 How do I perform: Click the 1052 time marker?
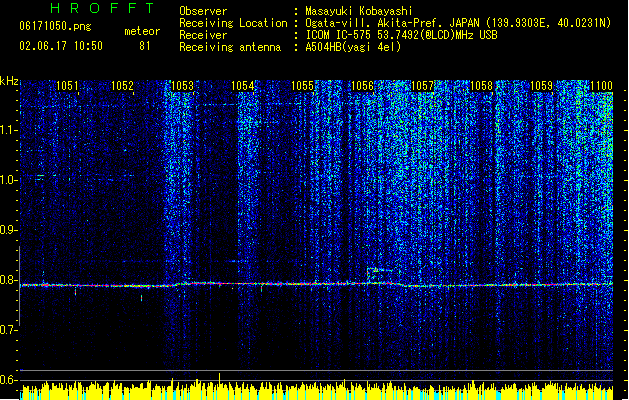click(x=122, y=86)
